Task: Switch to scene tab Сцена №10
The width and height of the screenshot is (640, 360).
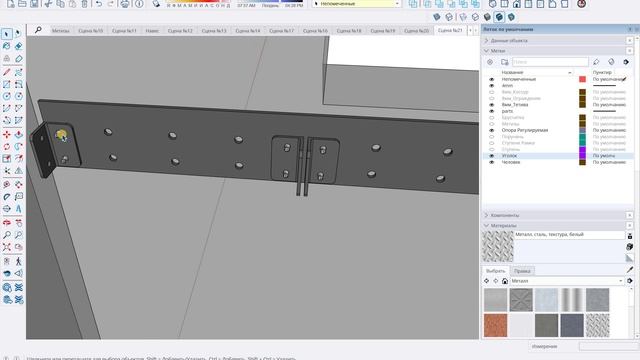Action: tap(91, 31)
